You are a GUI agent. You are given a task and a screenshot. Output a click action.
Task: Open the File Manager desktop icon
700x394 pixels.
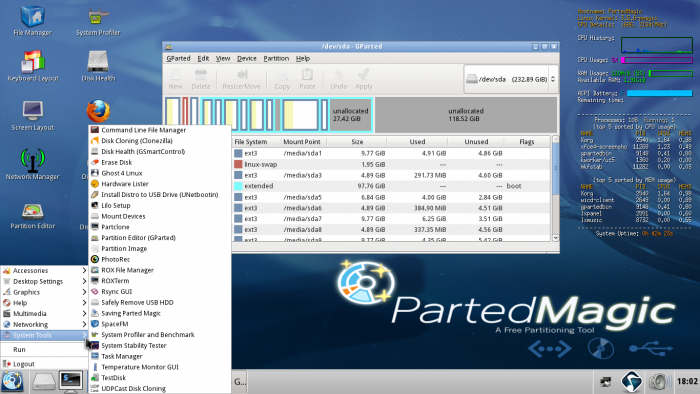[32, 20]
